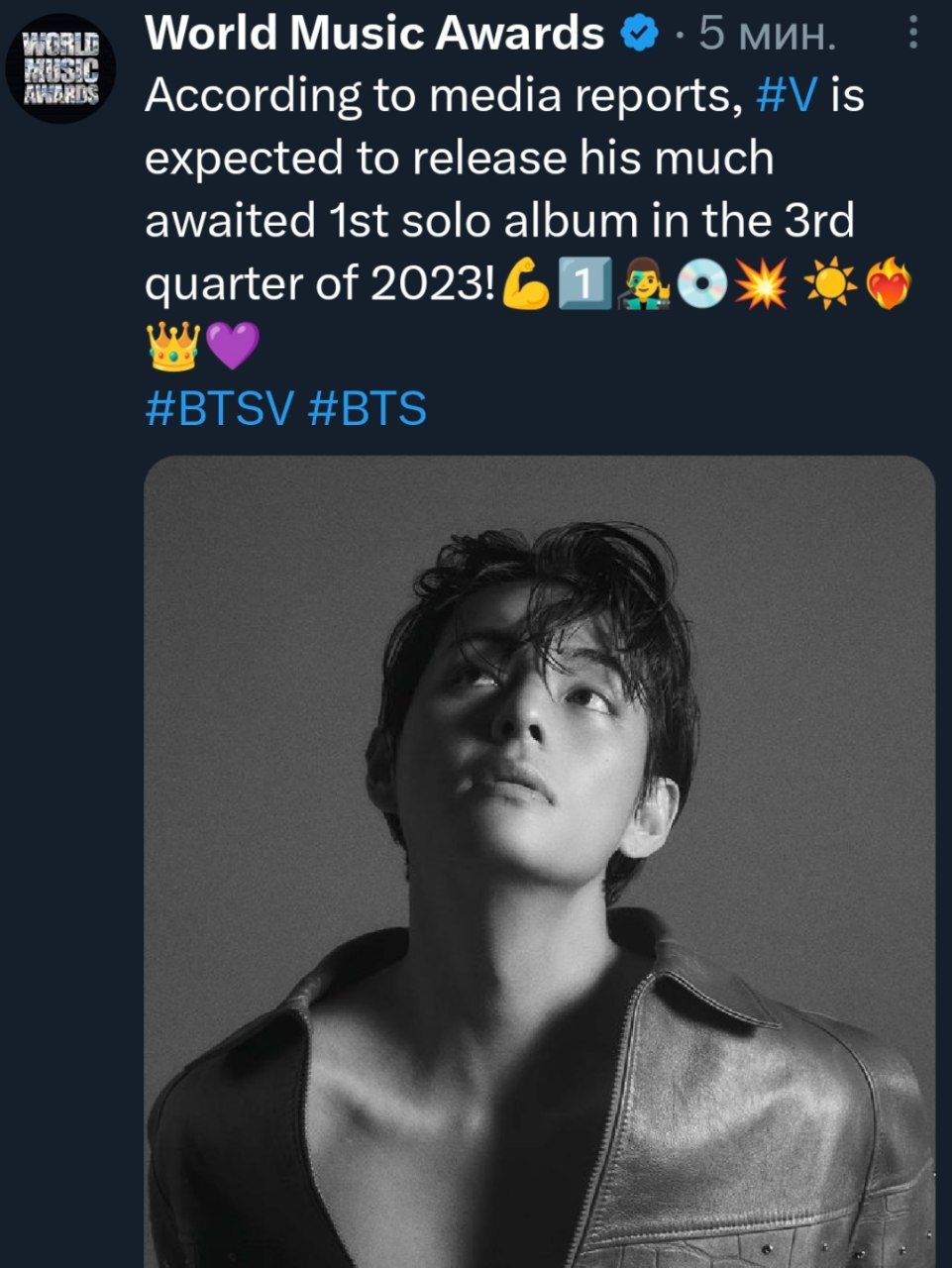Open the #BTSV hashtag
Screen dimensions: 952x1268
tap(220, 408)
